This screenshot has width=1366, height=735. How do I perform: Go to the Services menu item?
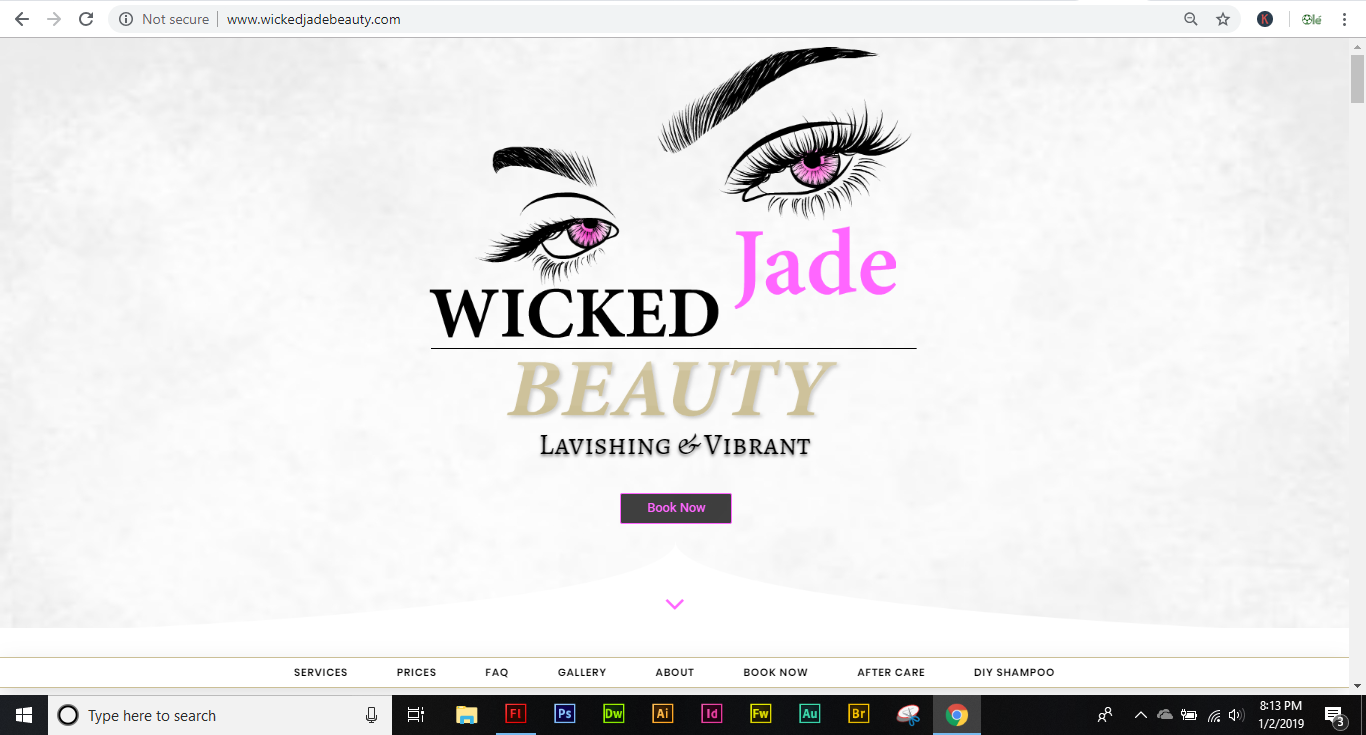pos(320,673)
